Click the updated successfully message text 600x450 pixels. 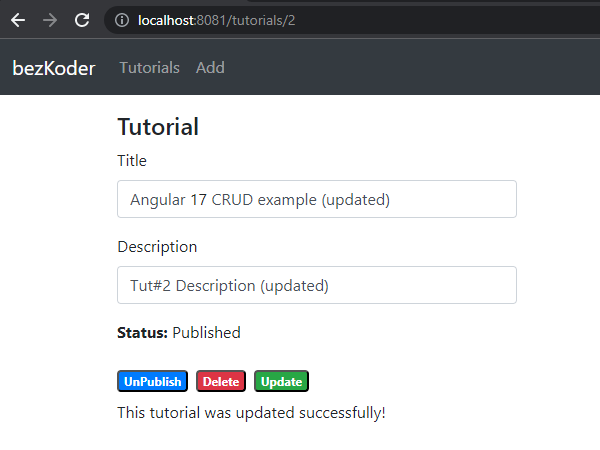pyautogui.click(x=251, y=413)
